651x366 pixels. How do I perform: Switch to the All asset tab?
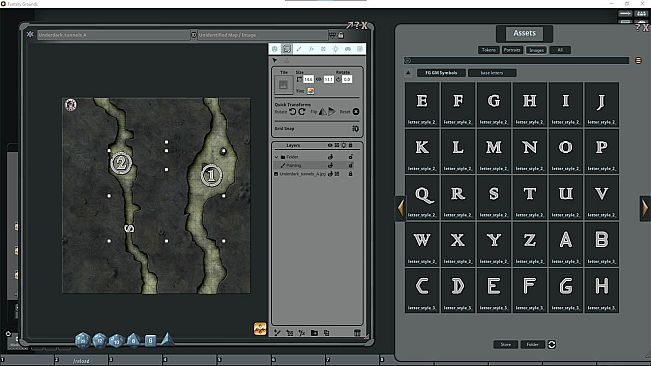(x=560, y=50)
